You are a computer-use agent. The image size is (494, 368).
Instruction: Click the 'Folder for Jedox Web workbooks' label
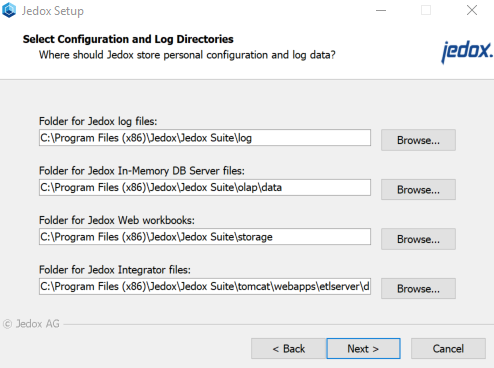[117, 220]
